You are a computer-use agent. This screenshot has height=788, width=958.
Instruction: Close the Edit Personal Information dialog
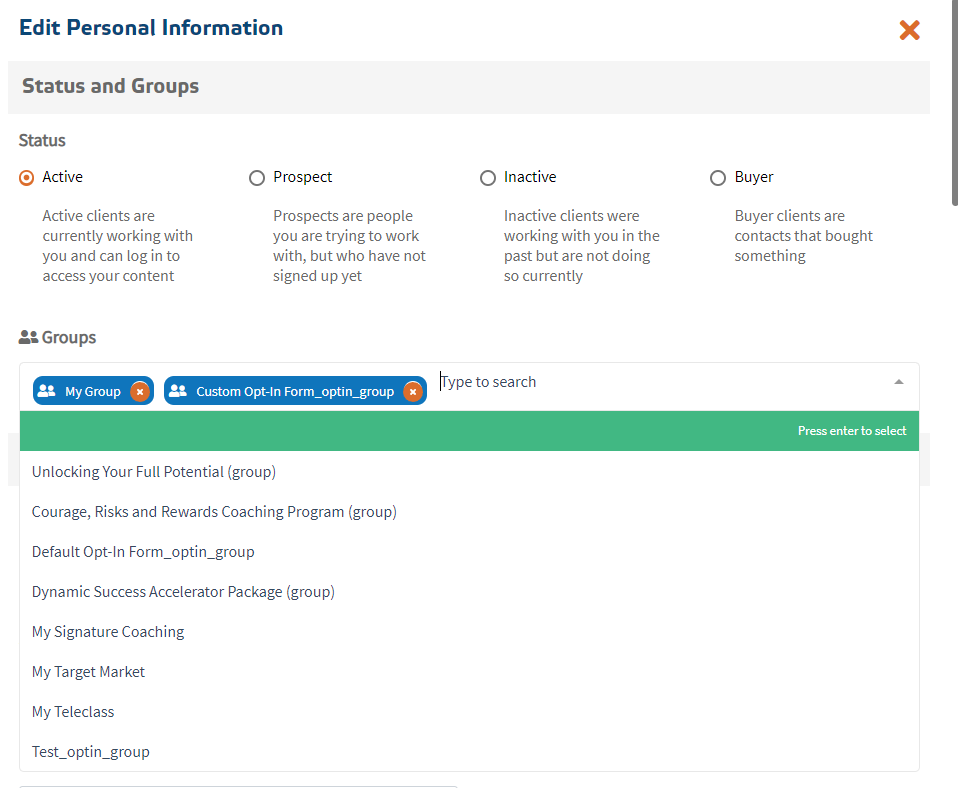tap(909, 30)
